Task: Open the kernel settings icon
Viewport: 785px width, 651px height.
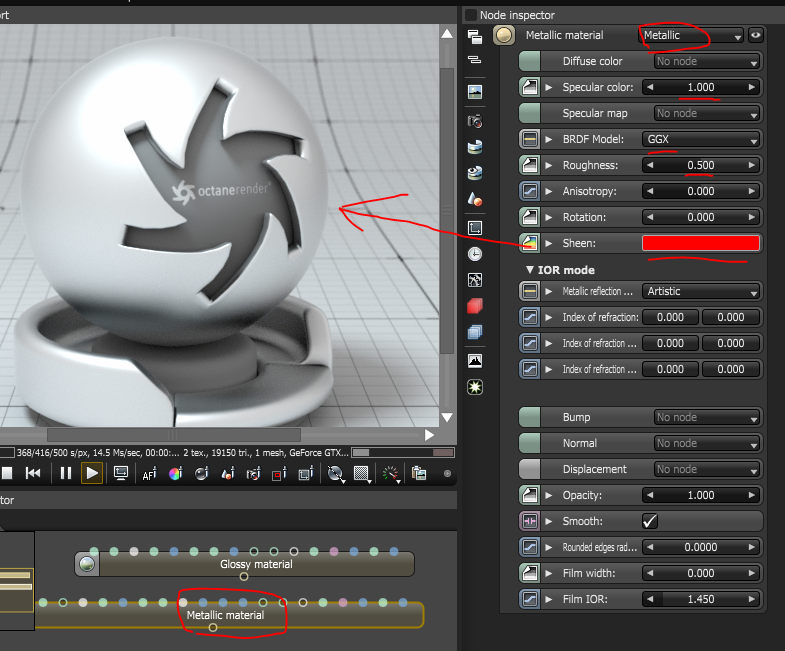Action: click(475, 280)
